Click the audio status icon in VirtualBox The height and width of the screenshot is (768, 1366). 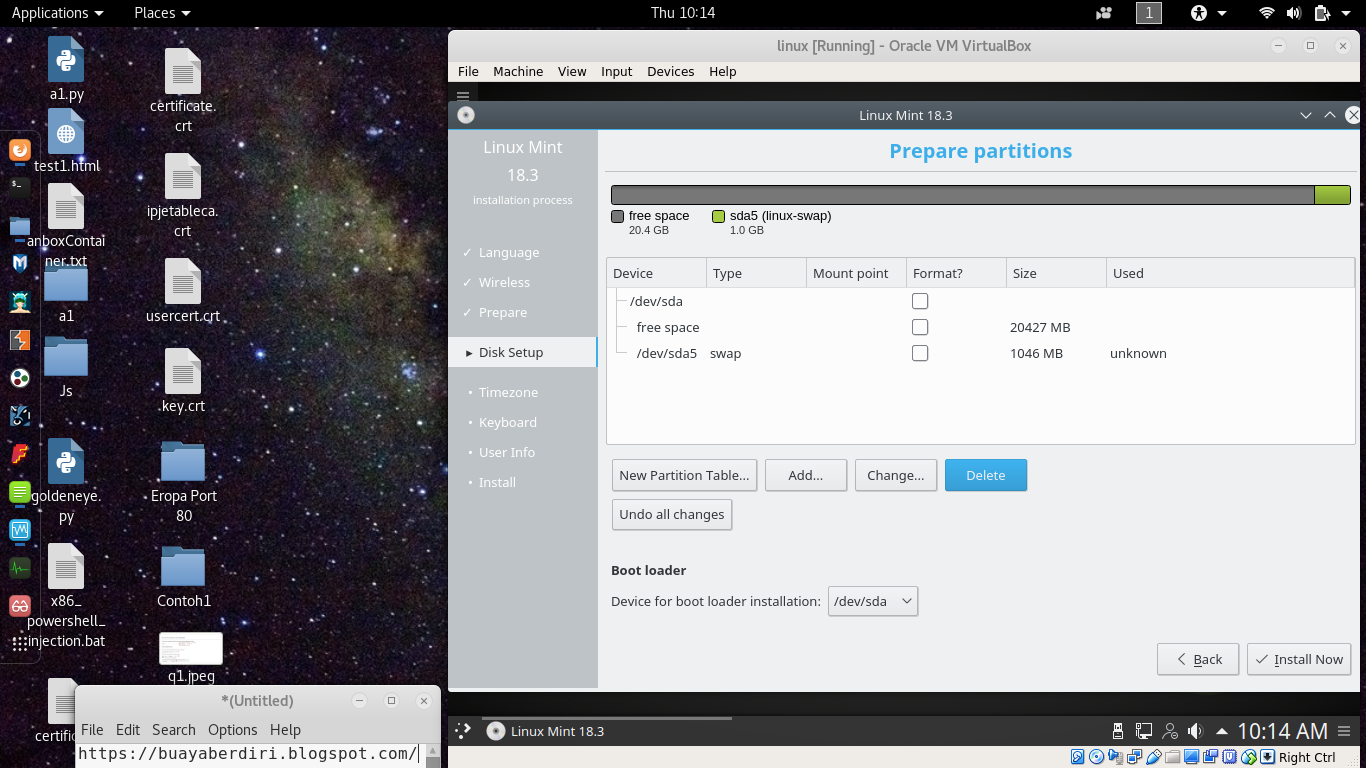pos(1116,757)
